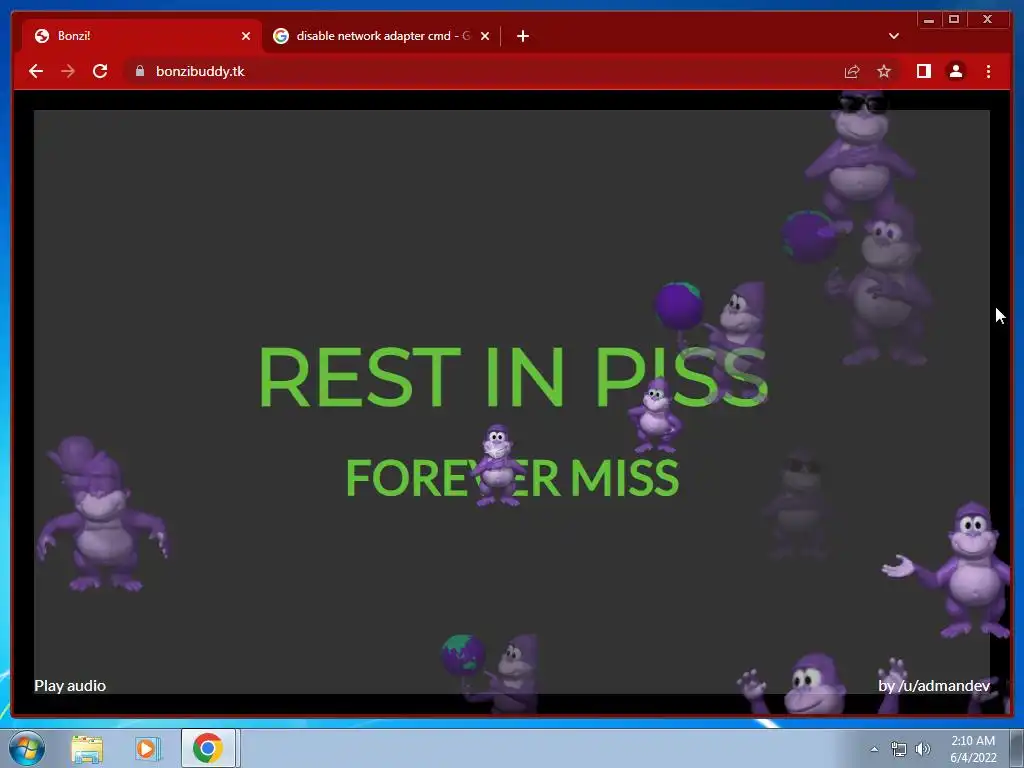Viewport: 1024px width, 768px height.
Task: Go back using browser back arrow
Action: [36, 71]
